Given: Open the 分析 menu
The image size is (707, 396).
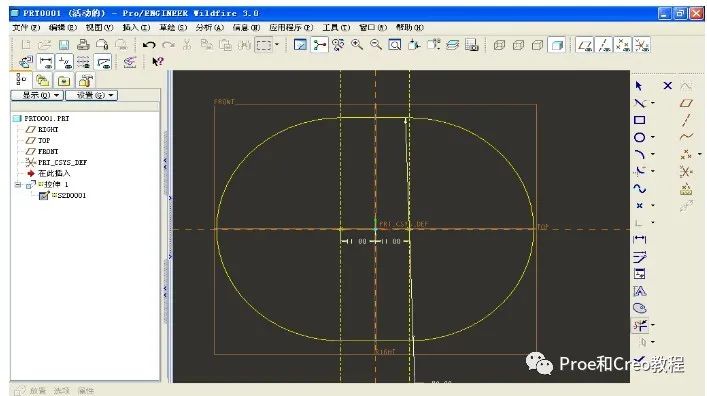Looking at the screenshot, I should point(210,28).
